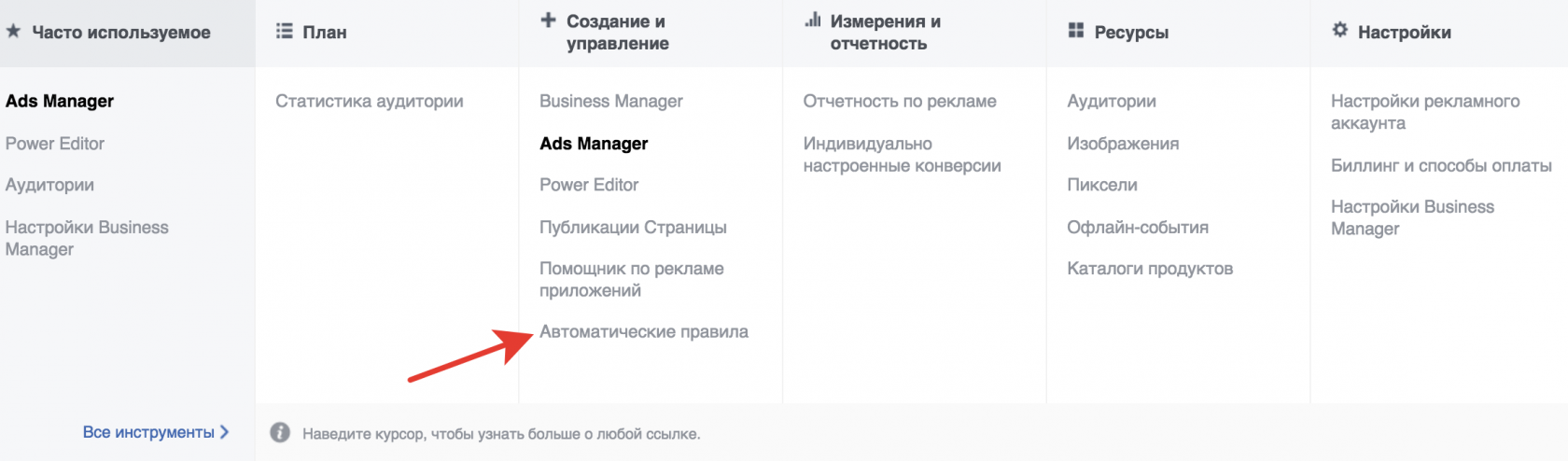Click the info icon in the bottom hint bar

pos(279,433)
